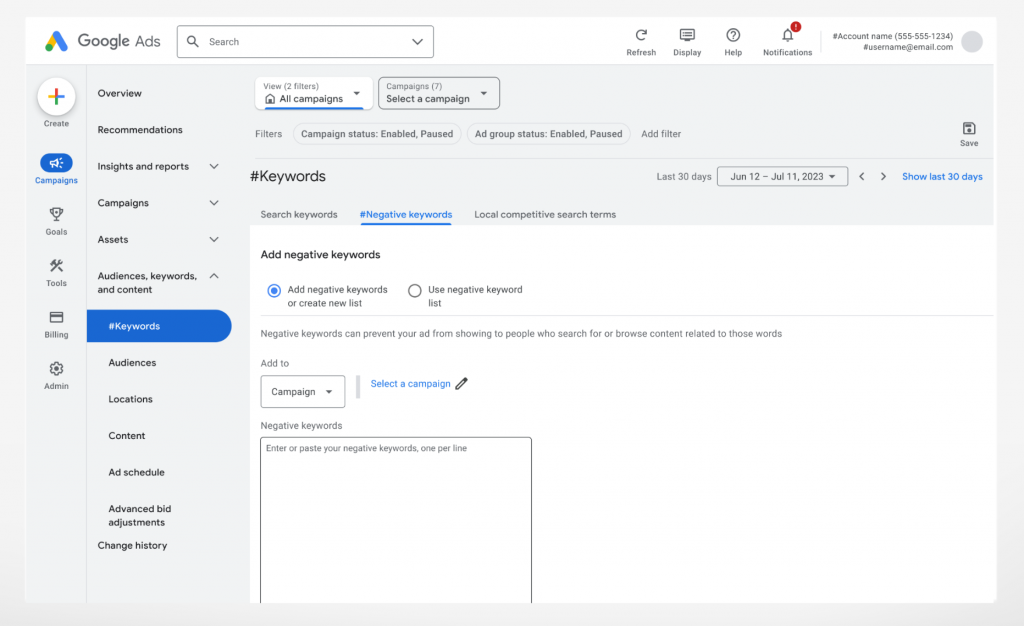Expand Campaigns section in navigation

[x=214, y=203]
